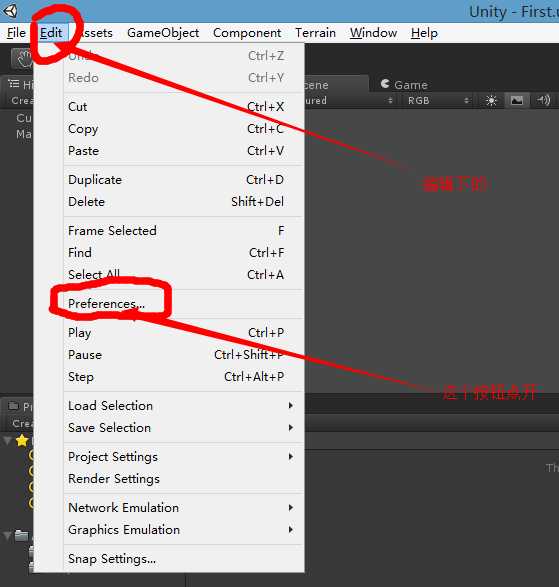Open the Help menu
The height and width of the screenshot is (587, 559).
(424, 33)
